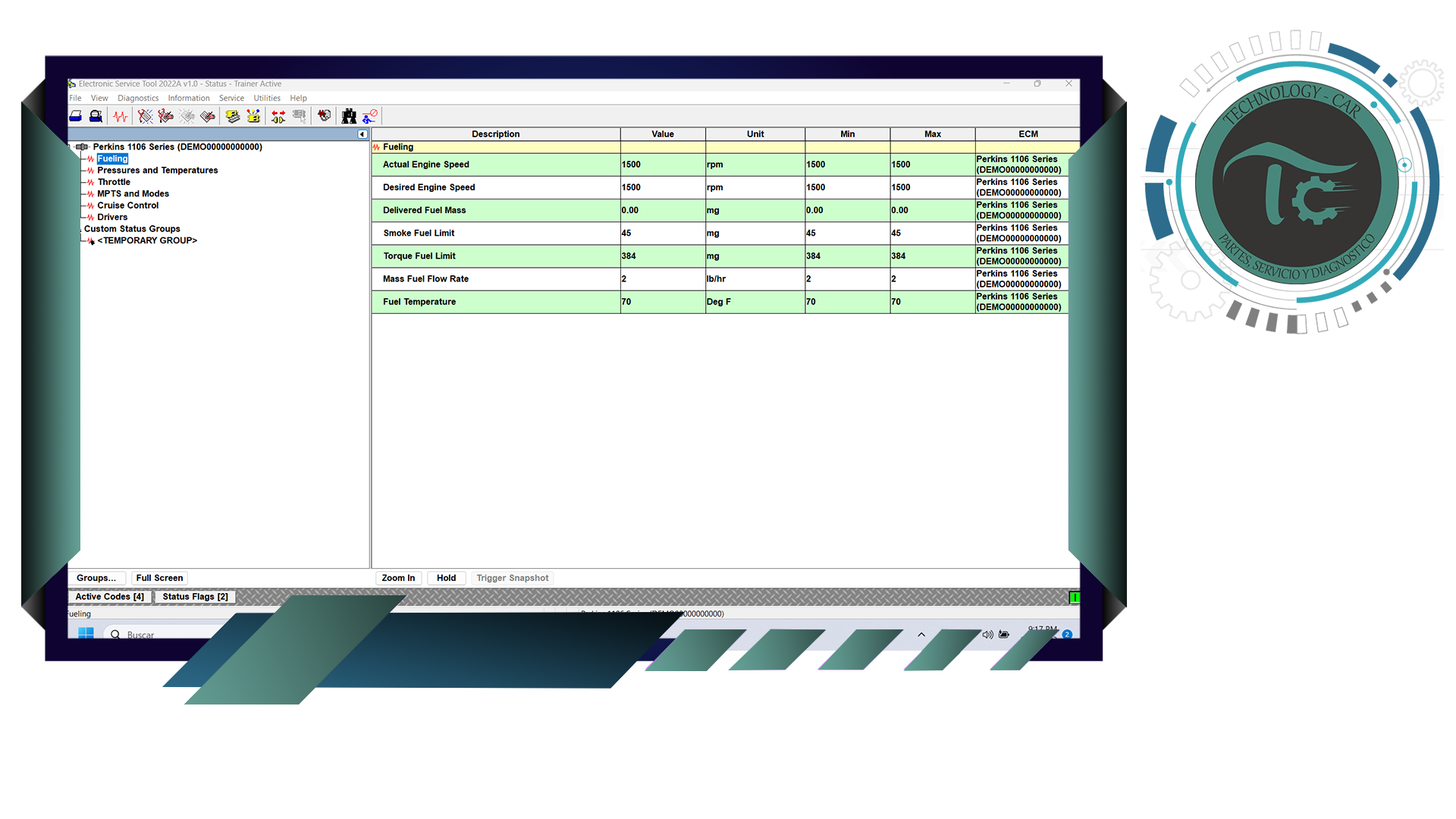Click the ECM column header
Viewport: 1456px width, 819px height.
tap(1028, 134)
